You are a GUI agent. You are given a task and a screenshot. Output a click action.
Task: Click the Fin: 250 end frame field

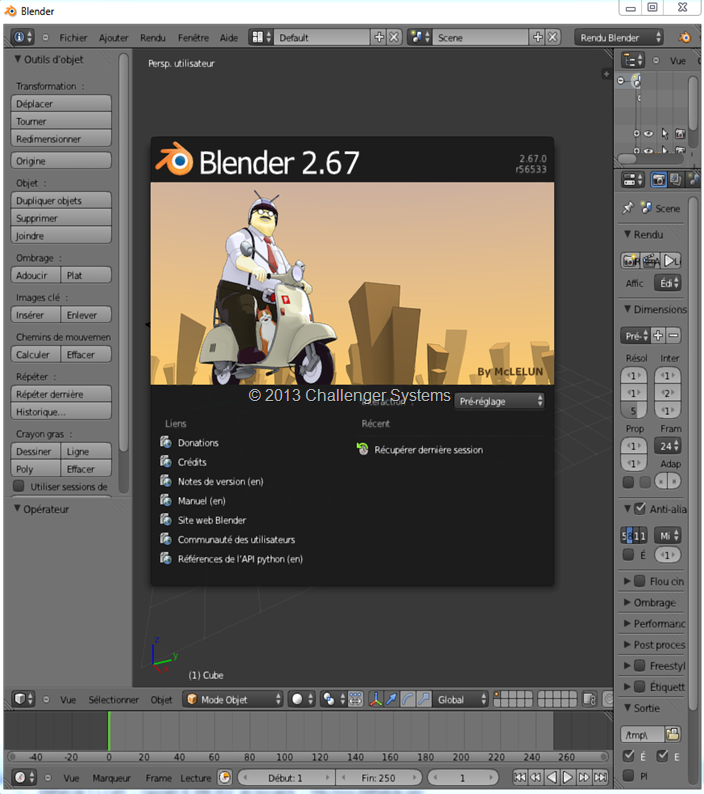(x=378, y=777)
